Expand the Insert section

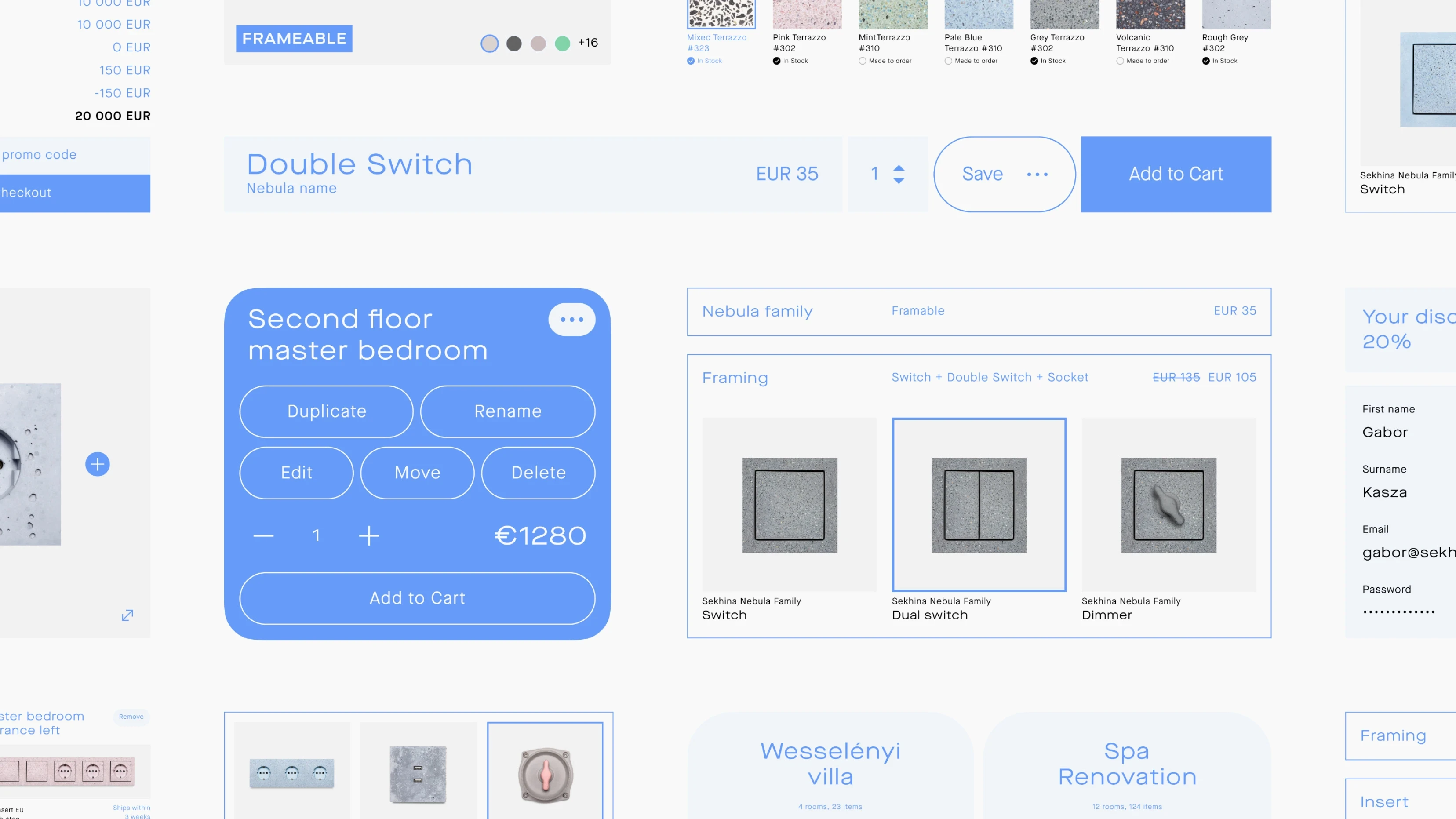(x=1384, y=801)
